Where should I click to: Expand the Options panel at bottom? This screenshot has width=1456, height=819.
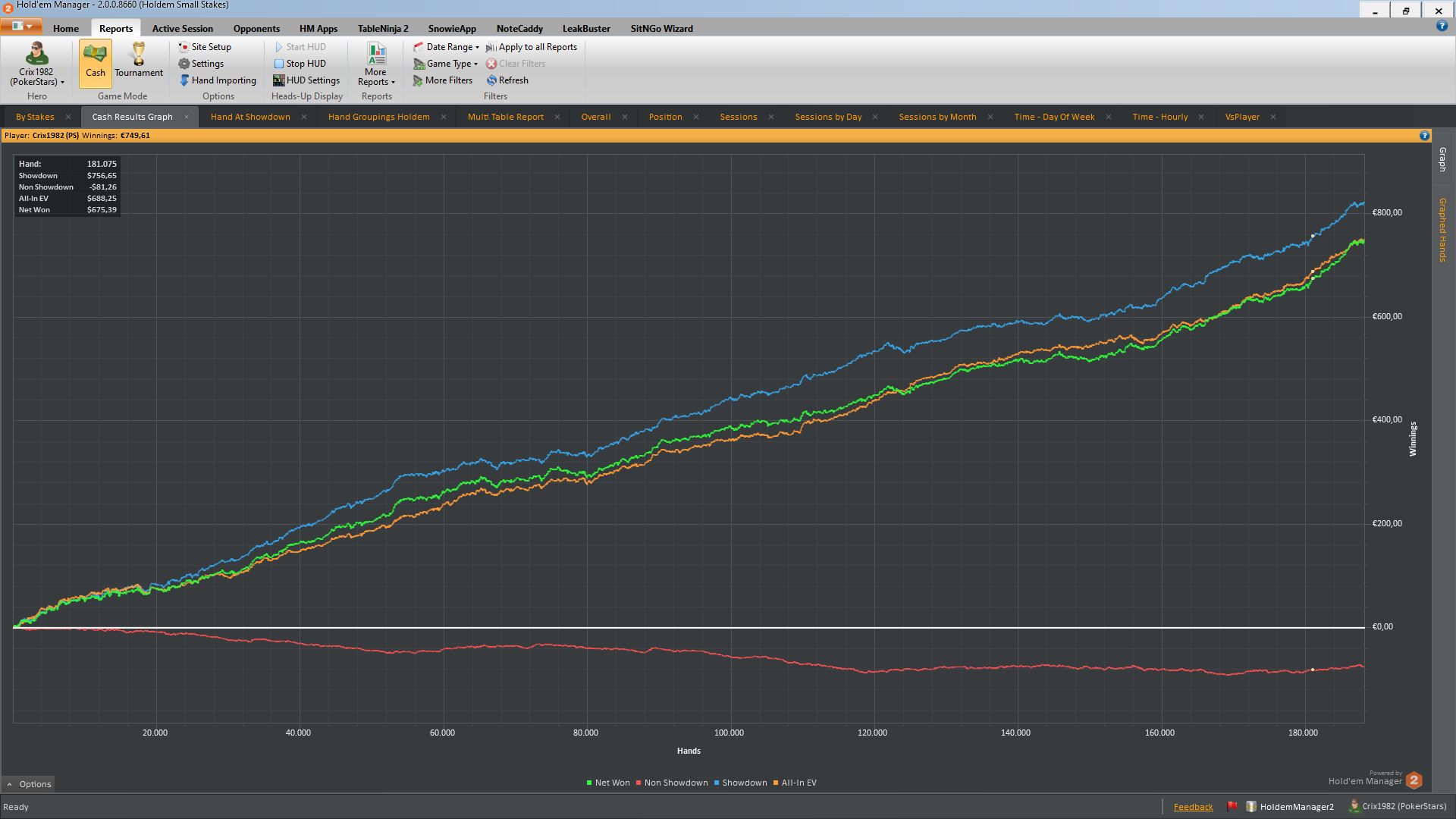29,784
